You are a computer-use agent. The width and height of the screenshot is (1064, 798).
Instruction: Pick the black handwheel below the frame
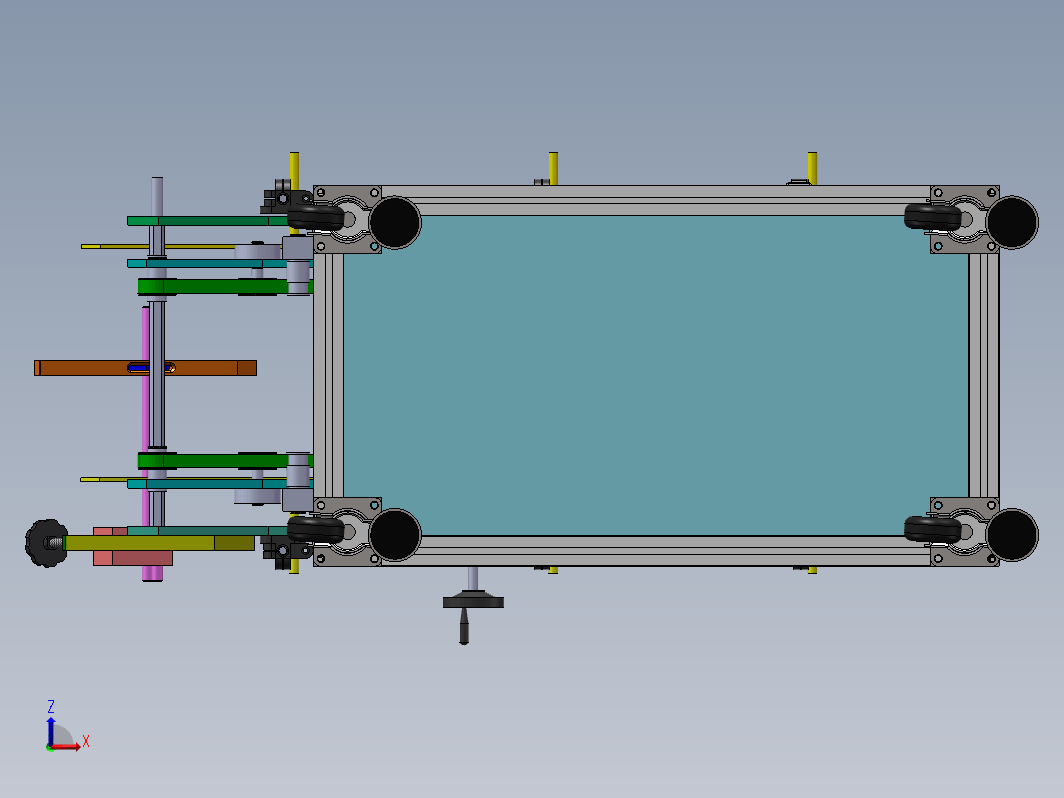tap(473, 602)
